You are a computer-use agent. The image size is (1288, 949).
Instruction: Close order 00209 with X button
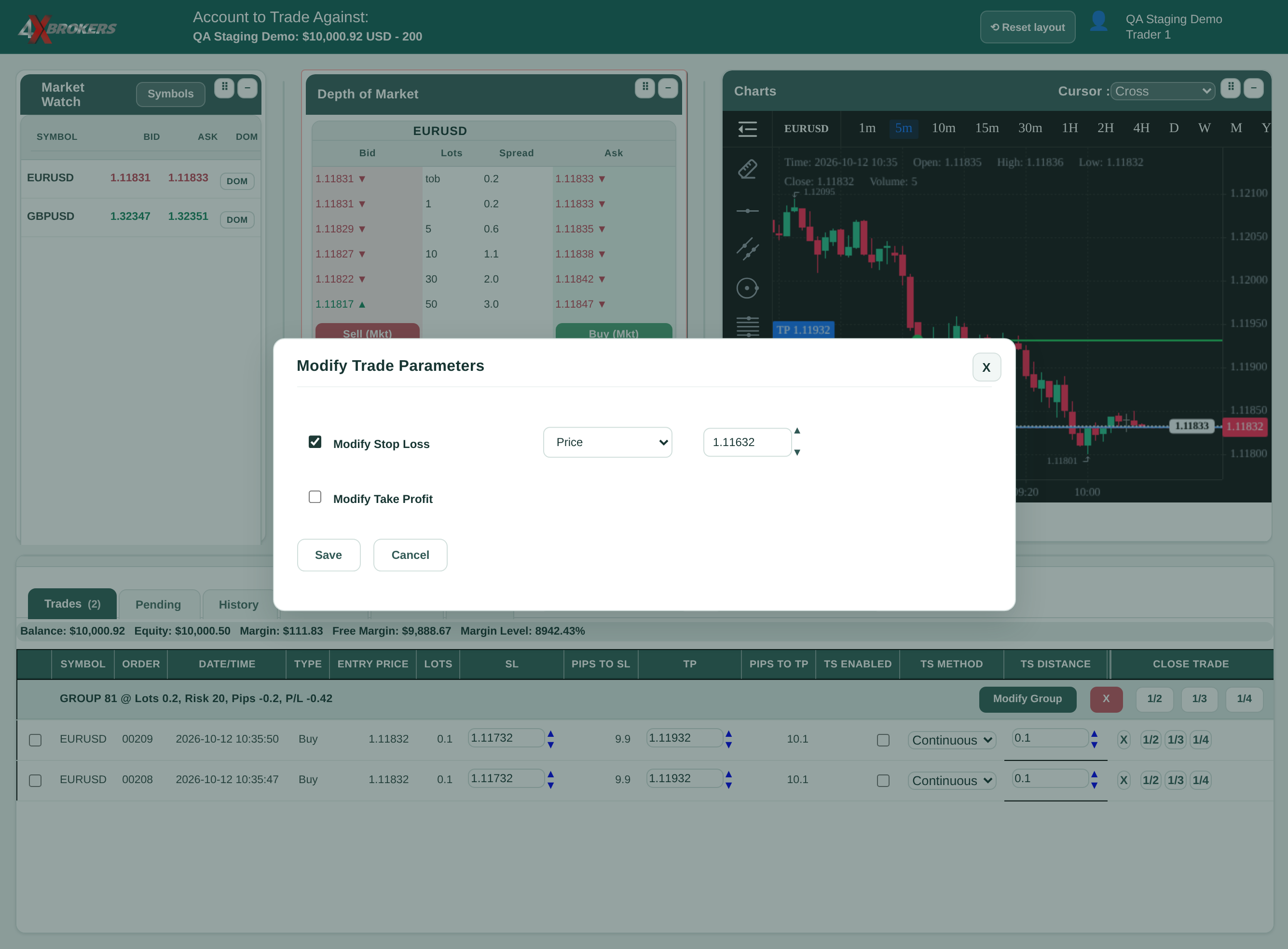click(x=1124, y=739)
